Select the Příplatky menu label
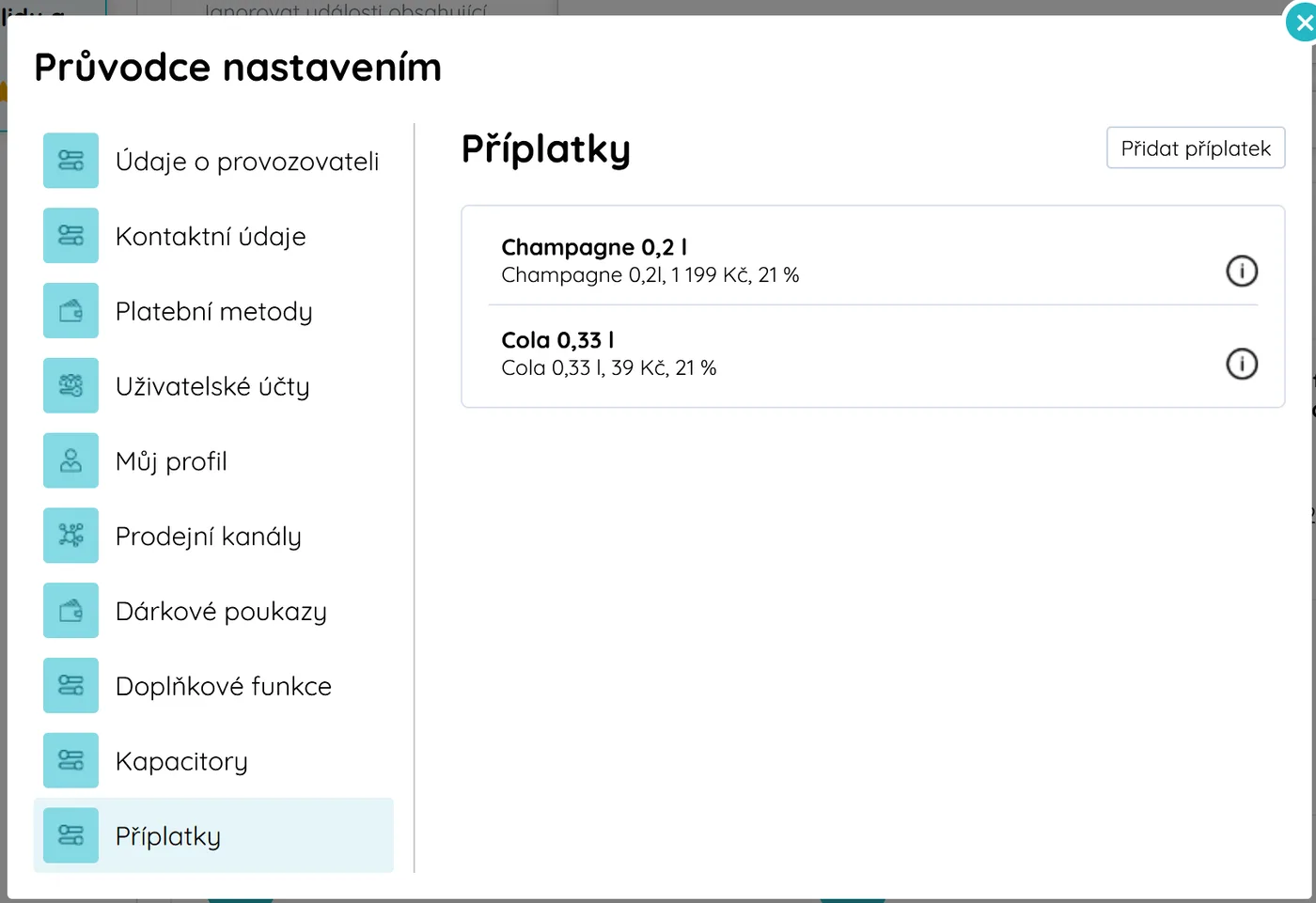This screenshot has height=903, width=1316. point(168,836)
